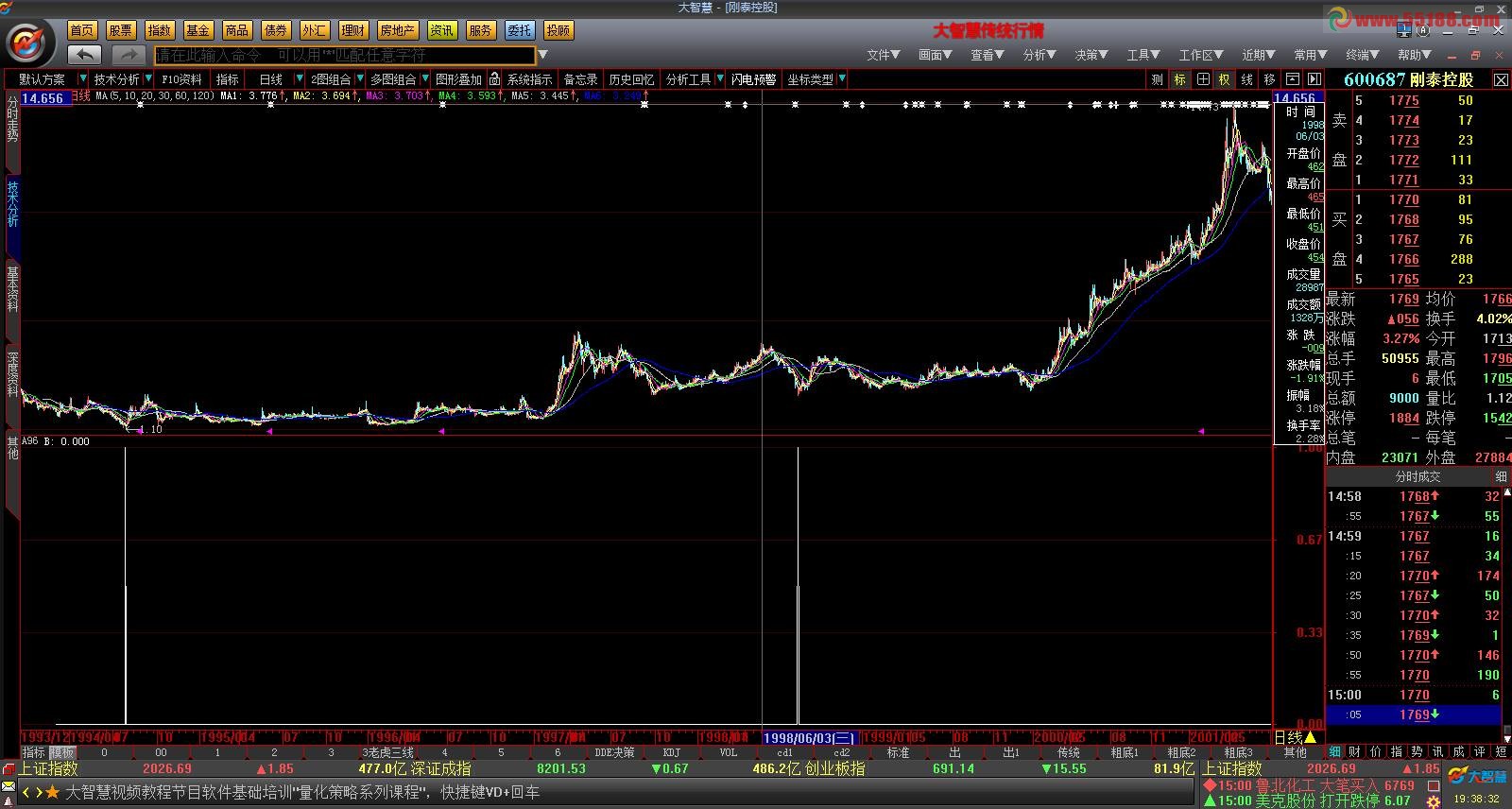Select the 指标 bottom tab
The width and height of the screenshot is (1512, 809).
(34, 752)
